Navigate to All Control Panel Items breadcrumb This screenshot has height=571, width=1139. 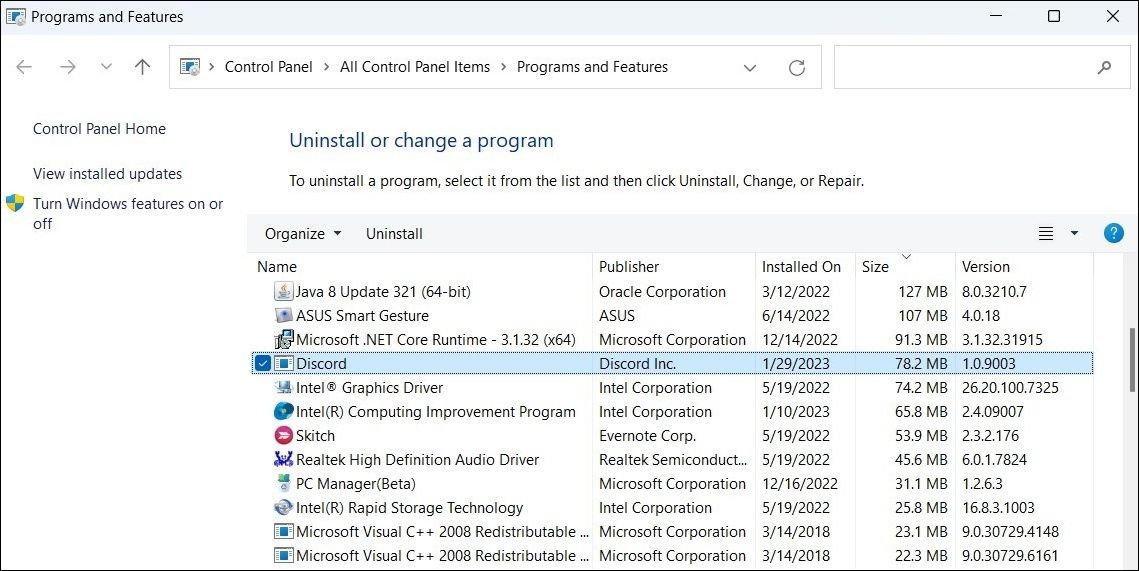415,67
